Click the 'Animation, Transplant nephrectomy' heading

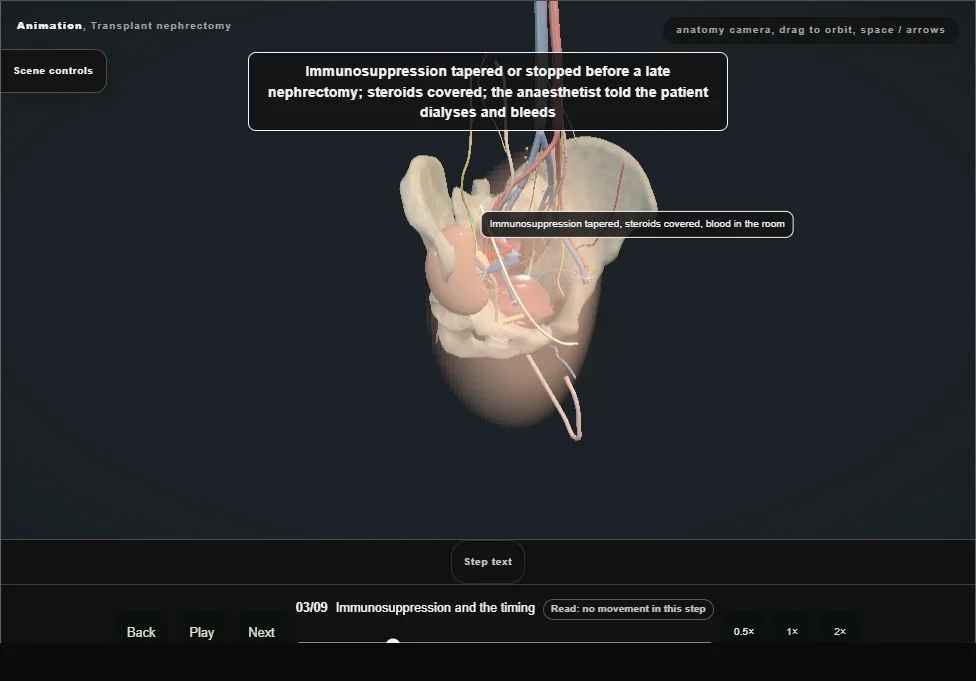(x=124, y=26)
